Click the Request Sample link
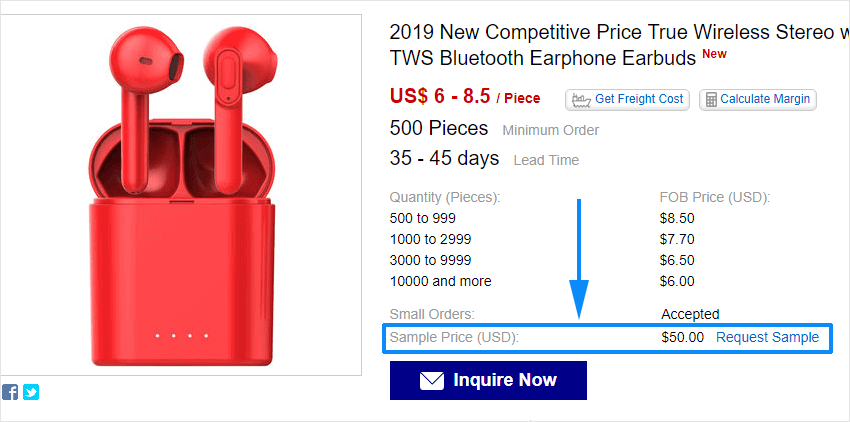 [x=767, y=337]
